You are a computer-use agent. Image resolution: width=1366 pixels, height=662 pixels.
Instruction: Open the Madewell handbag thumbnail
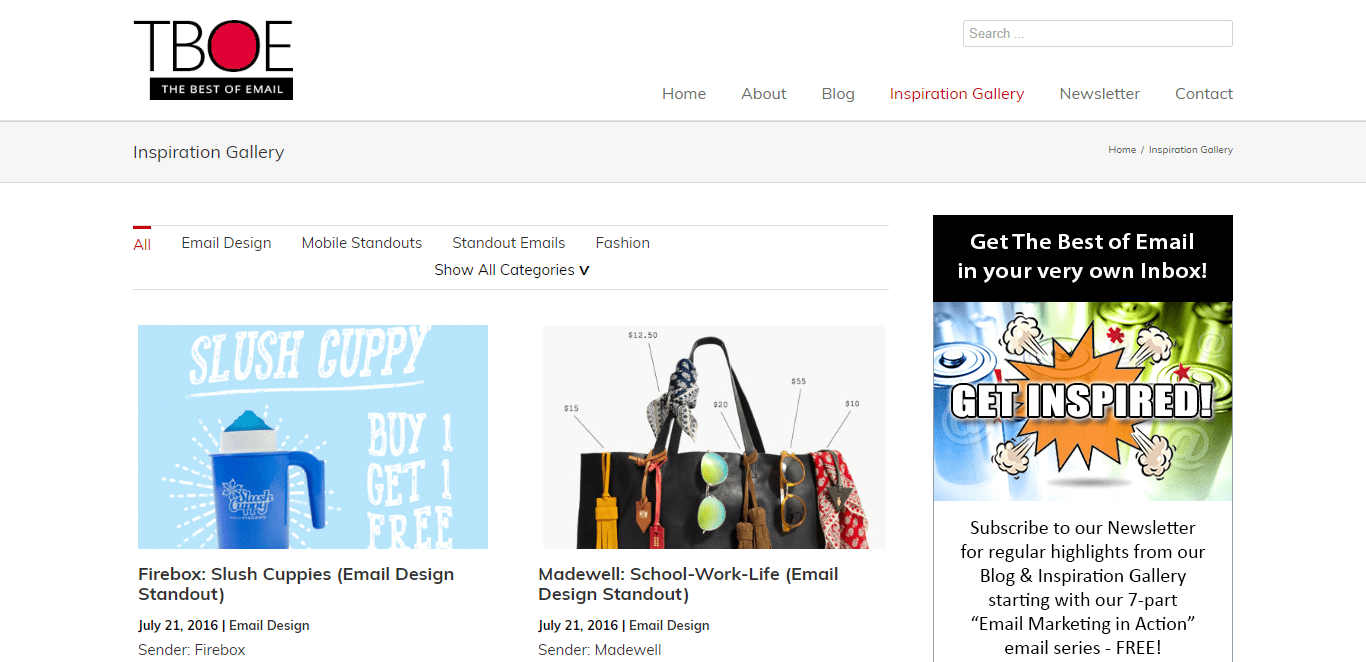click(713, 437)
